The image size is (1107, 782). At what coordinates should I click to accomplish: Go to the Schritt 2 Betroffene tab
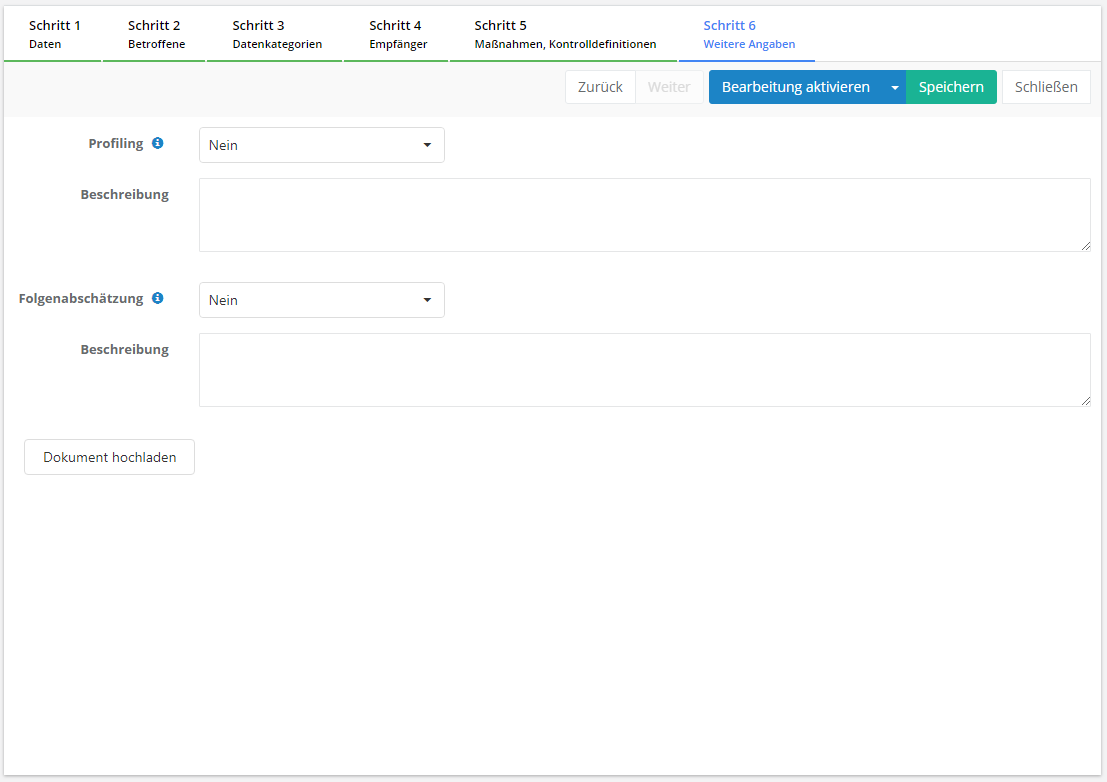coord(155,34)
